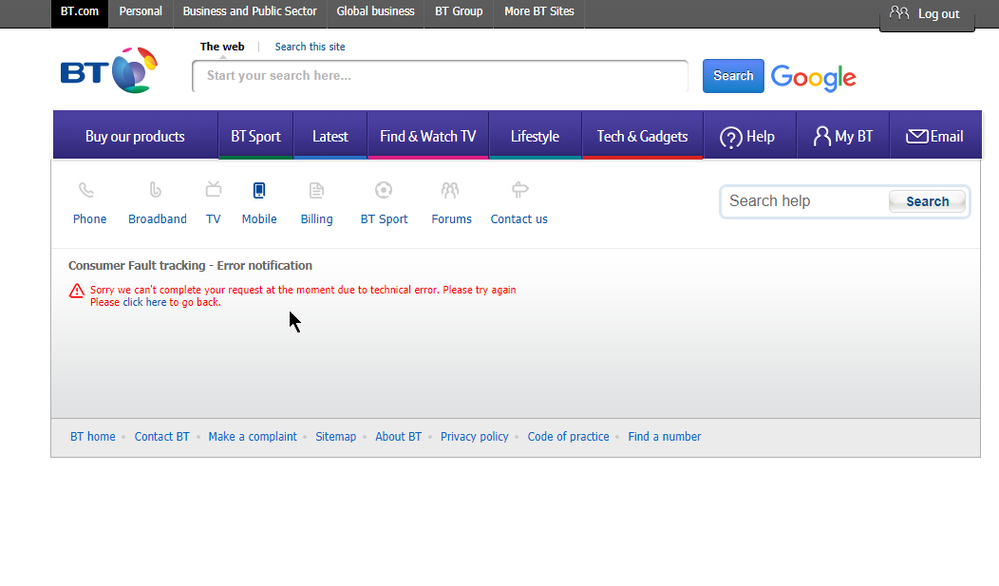Click the BT logo
This screenshot has width=999, height=586.
pos(109,71)
